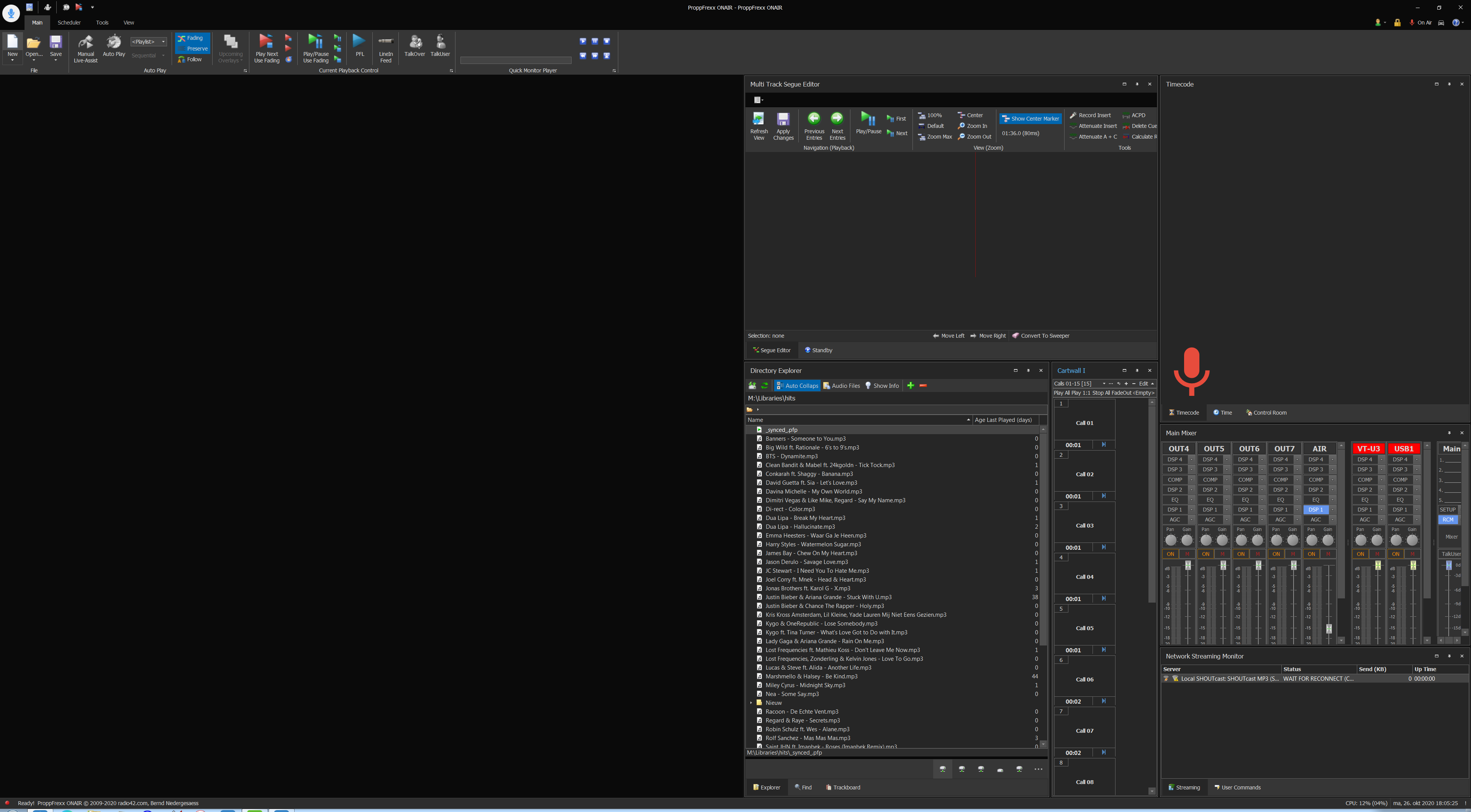This screenshot has height=812, width=1471.
Task: Click Play/Pause in Segue Editor
Action: (x=868, y=123)
